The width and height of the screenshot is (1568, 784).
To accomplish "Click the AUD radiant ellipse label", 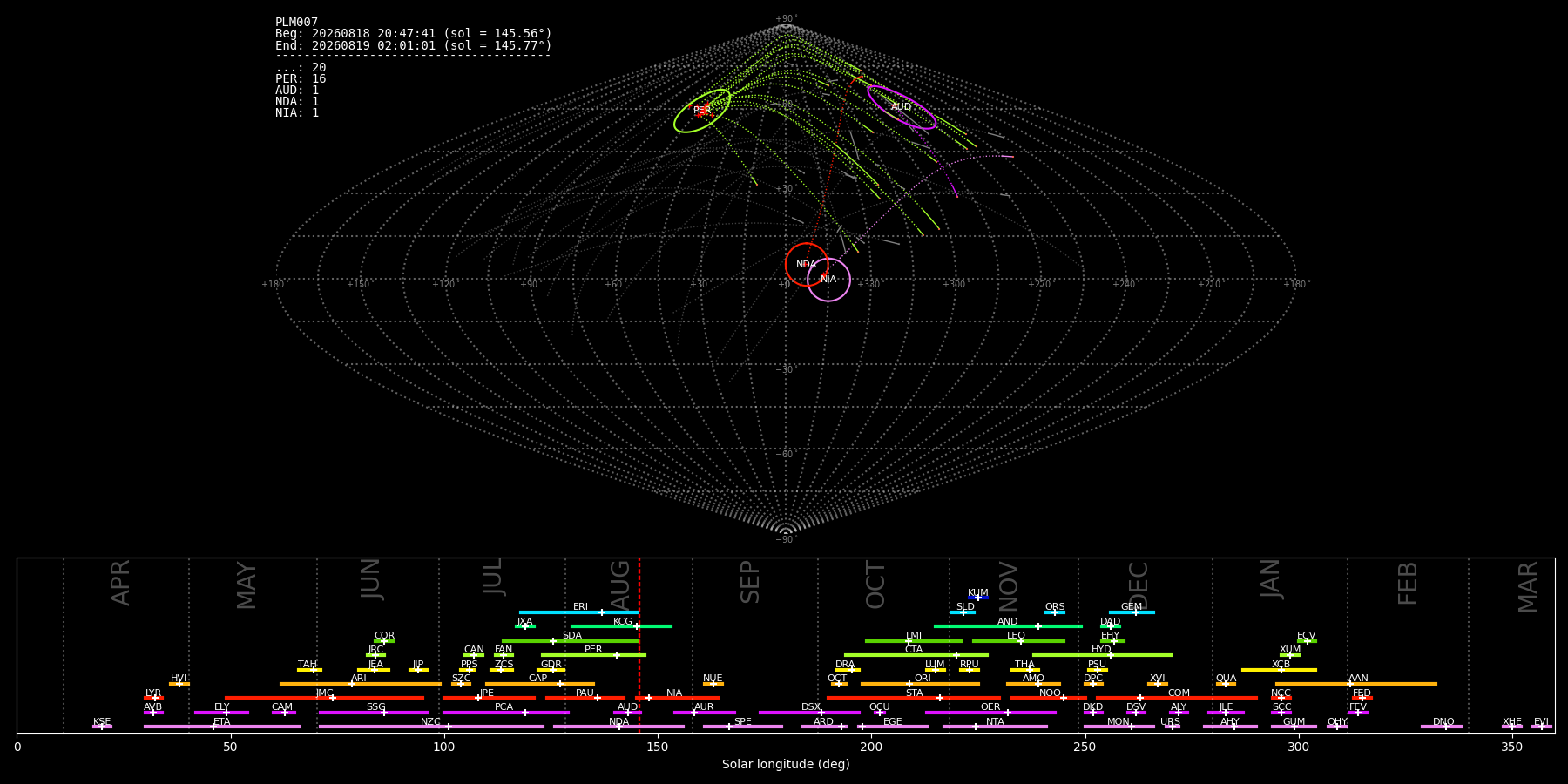I will coord(901,107).
